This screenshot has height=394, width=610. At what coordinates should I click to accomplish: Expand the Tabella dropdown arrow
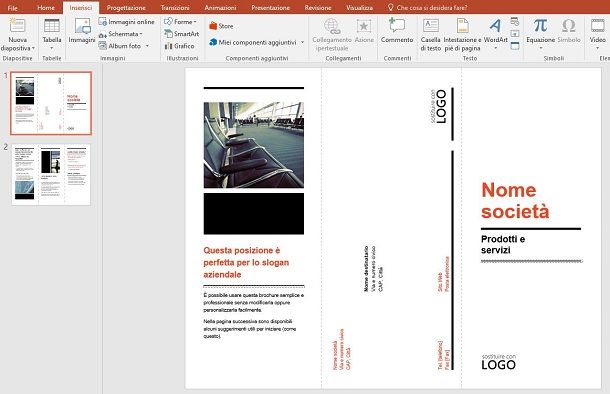52,49
